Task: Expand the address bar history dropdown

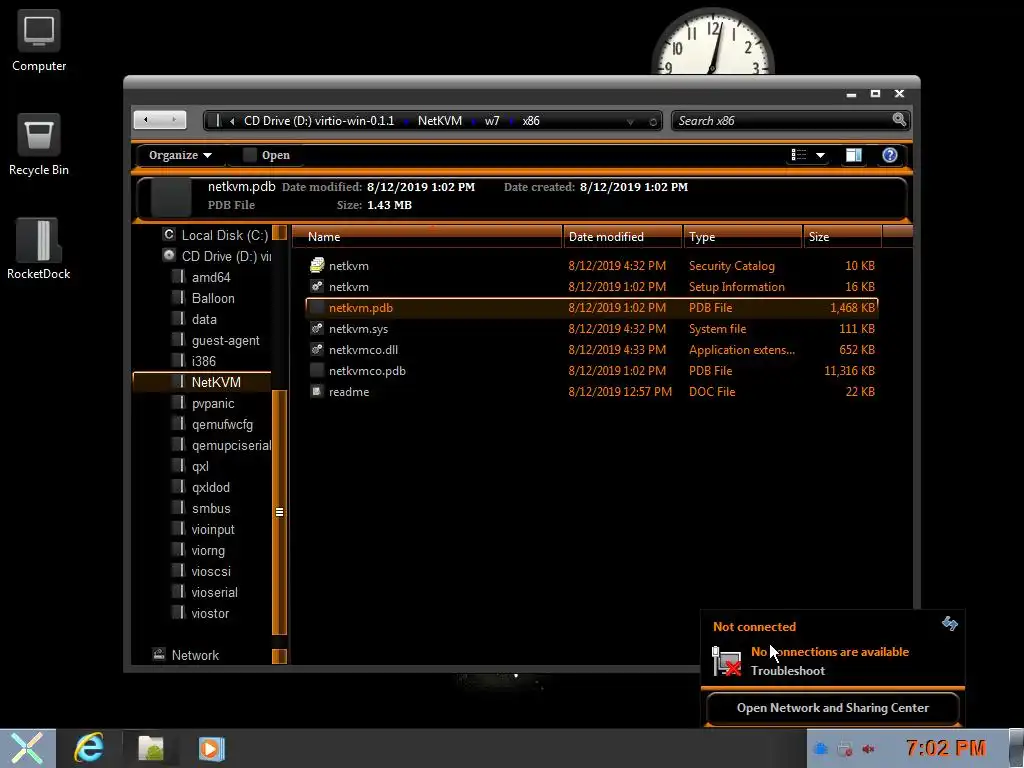Action: (630, 121)
